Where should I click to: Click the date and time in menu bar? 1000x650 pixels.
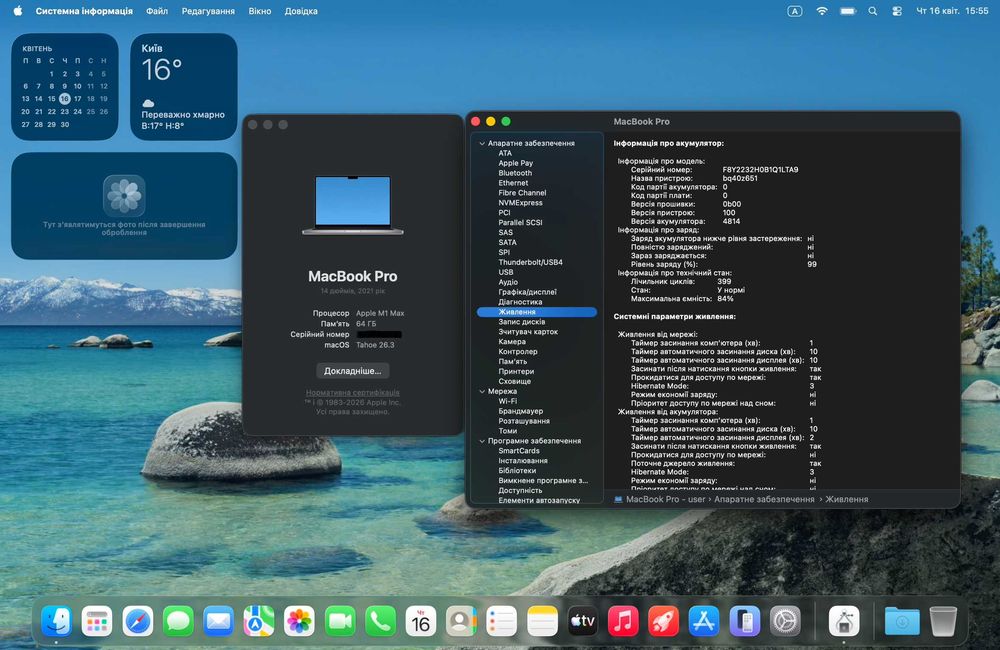(x=952, y=11)
